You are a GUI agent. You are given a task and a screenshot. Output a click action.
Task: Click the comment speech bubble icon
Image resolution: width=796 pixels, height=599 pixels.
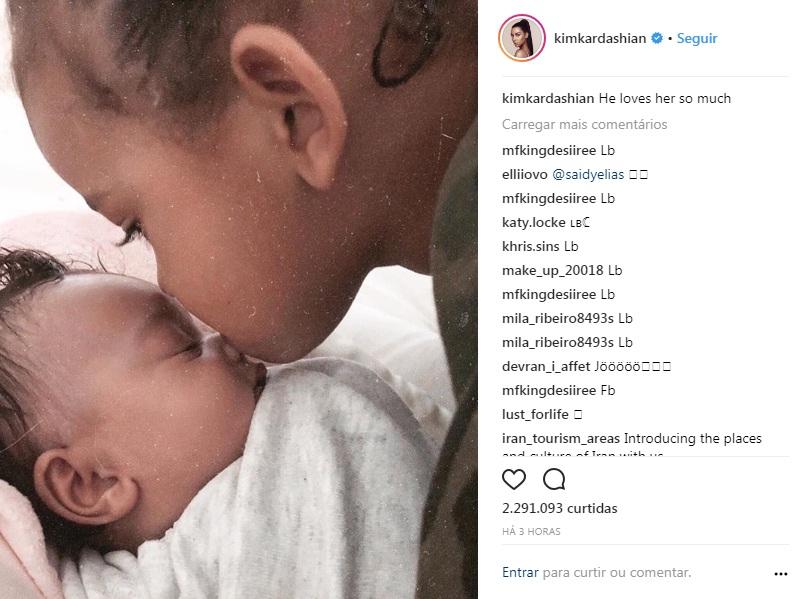(554, 479)
